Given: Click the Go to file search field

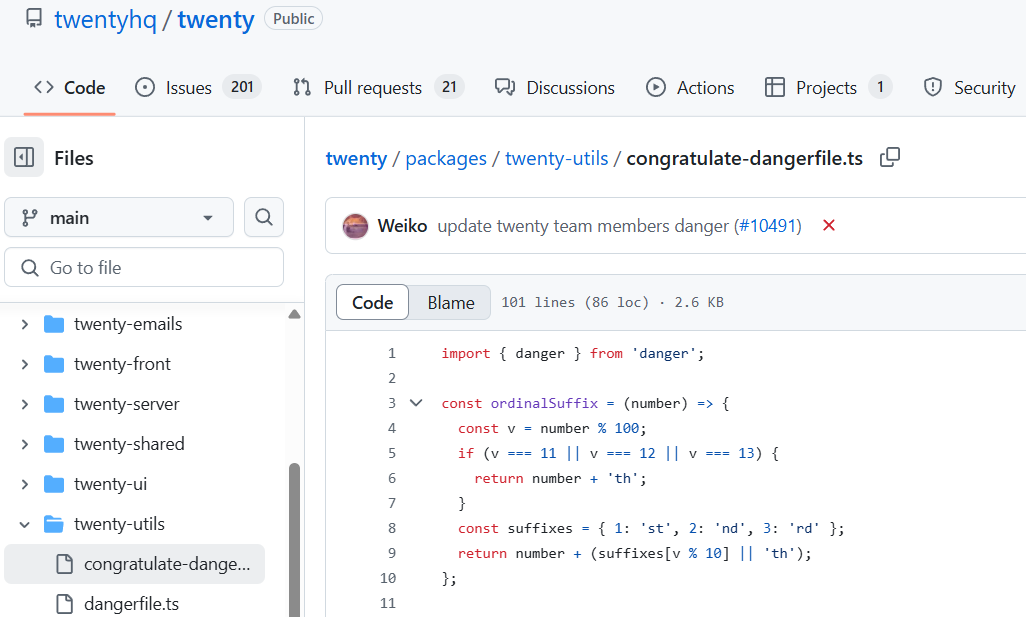Looking at the screenshot, I should coord(144,267).
